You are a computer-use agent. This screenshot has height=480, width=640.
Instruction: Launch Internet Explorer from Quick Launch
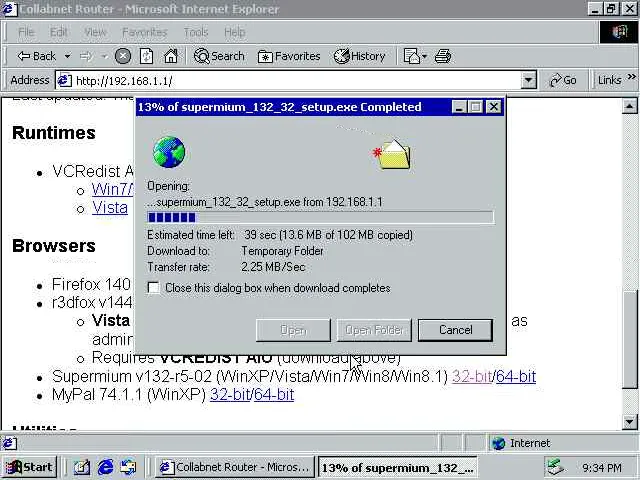pyautogui.click(x=105, y=467)
